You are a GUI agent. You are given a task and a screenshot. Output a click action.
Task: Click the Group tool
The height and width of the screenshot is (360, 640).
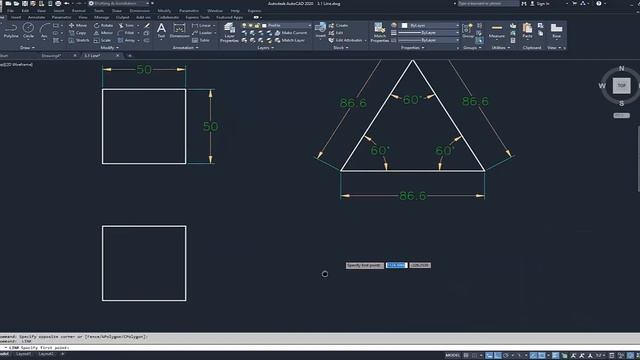pyautogui.click(x=468, y=31)
